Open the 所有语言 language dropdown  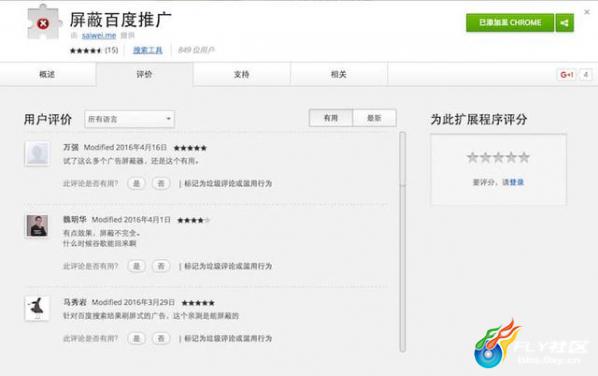pyautogui.click(x=130, y=119)
